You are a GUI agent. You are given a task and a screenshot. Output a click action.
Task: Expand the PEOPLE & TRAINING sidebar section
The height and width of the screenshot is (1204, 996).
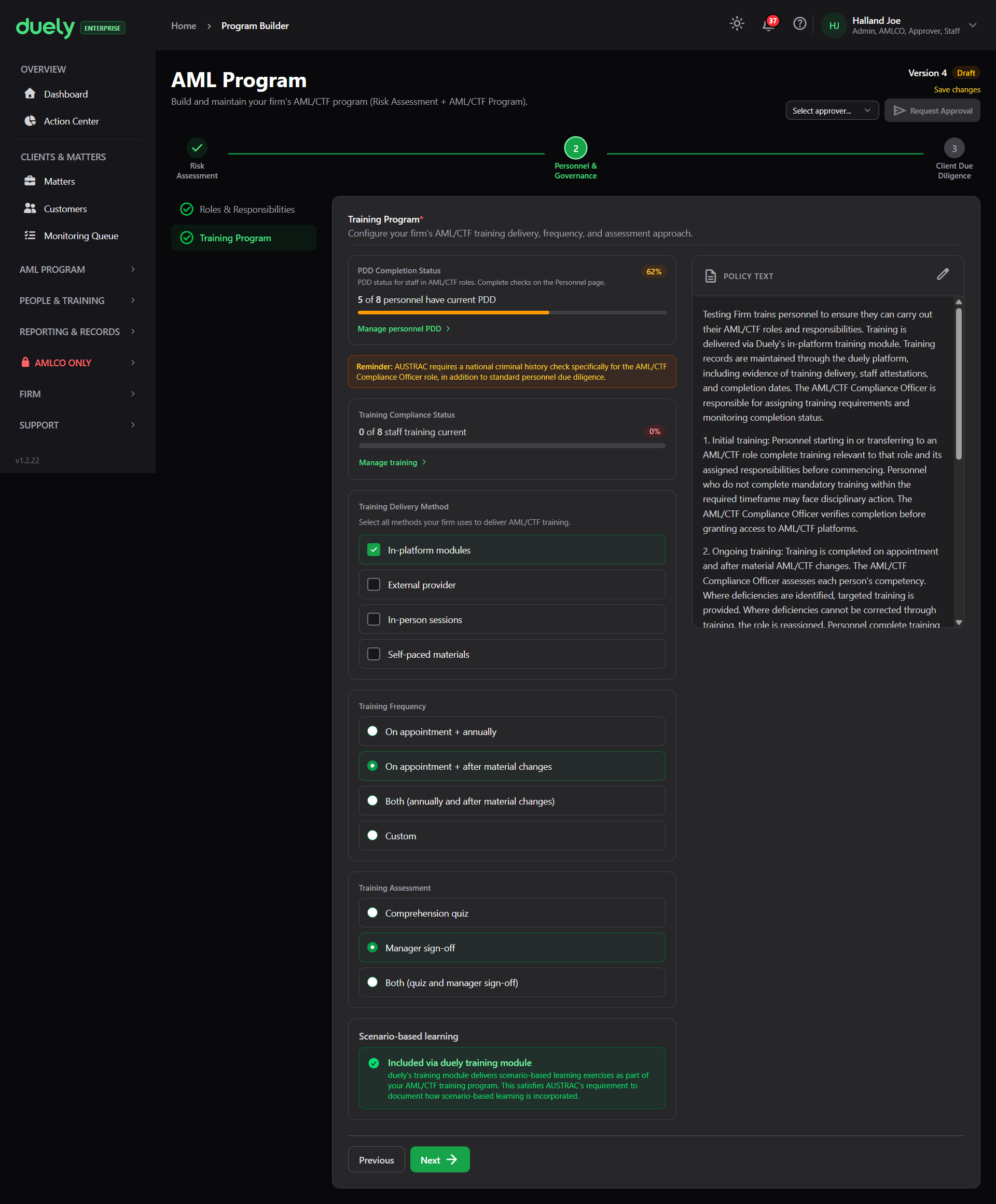point(77,300)
